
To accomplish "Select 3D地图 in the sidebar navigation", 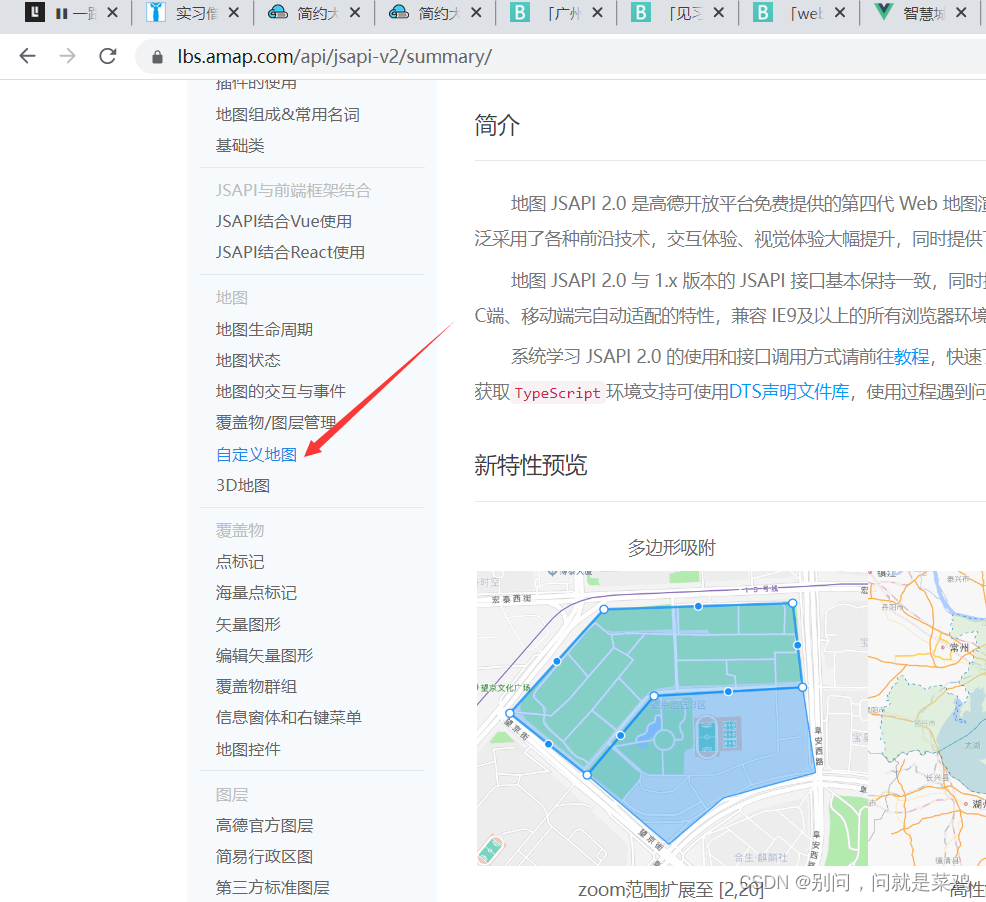I will 242,484.
